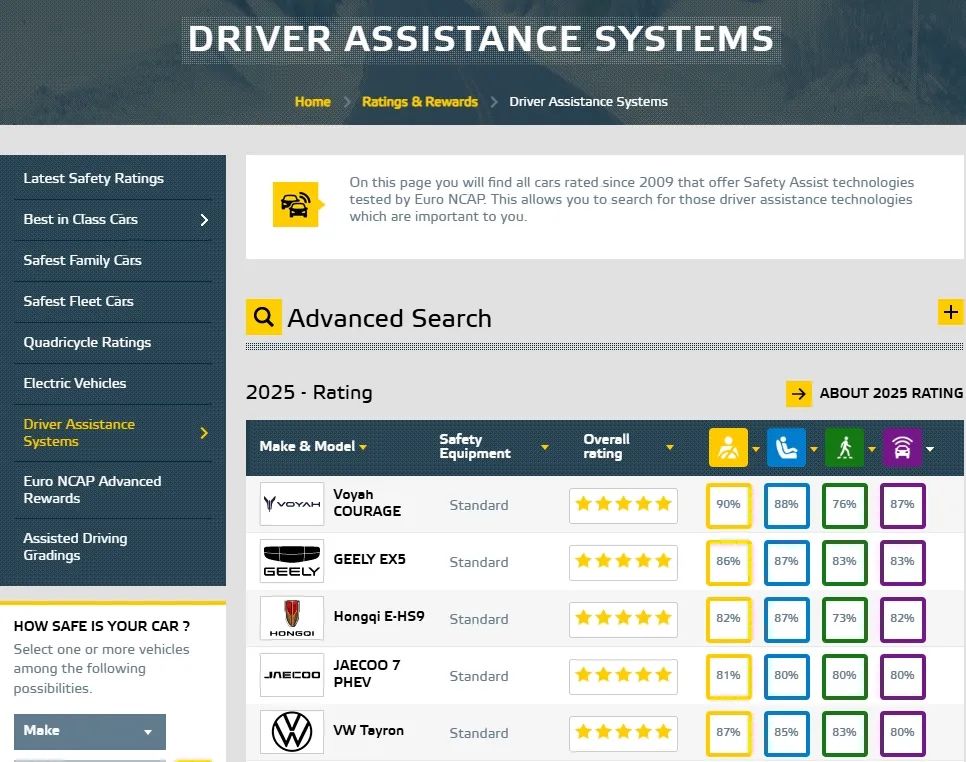966x762 pixels.
Task: Click the Advanced Search magnifier icon
Action: pyautogui.click(x=264, y=317)
